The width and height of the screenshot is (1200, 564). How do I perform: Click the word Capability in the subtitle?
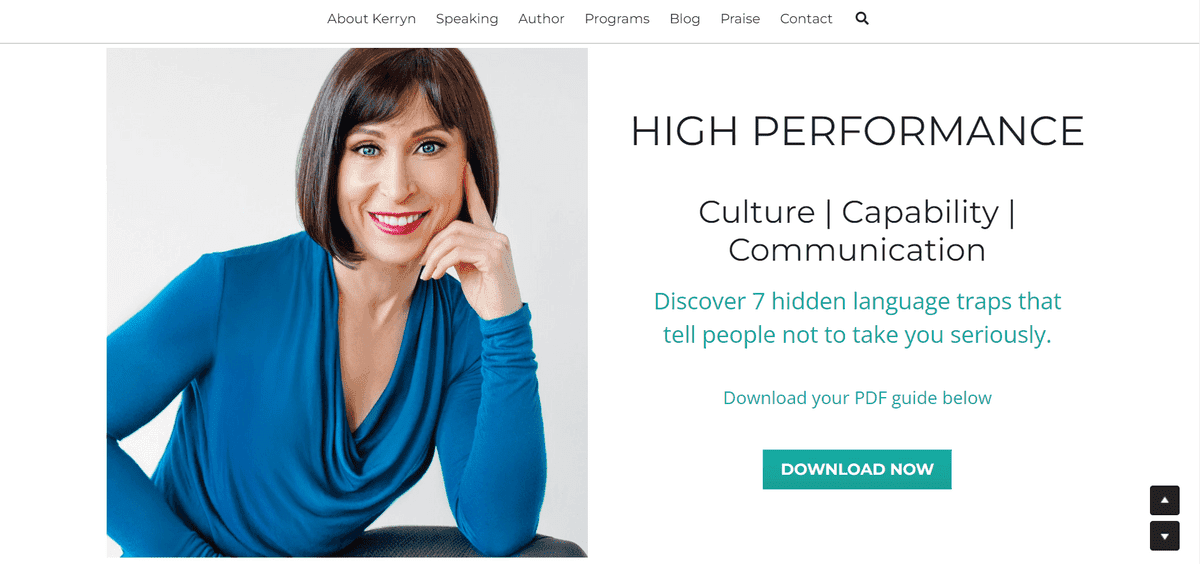[x=920, y=214]
